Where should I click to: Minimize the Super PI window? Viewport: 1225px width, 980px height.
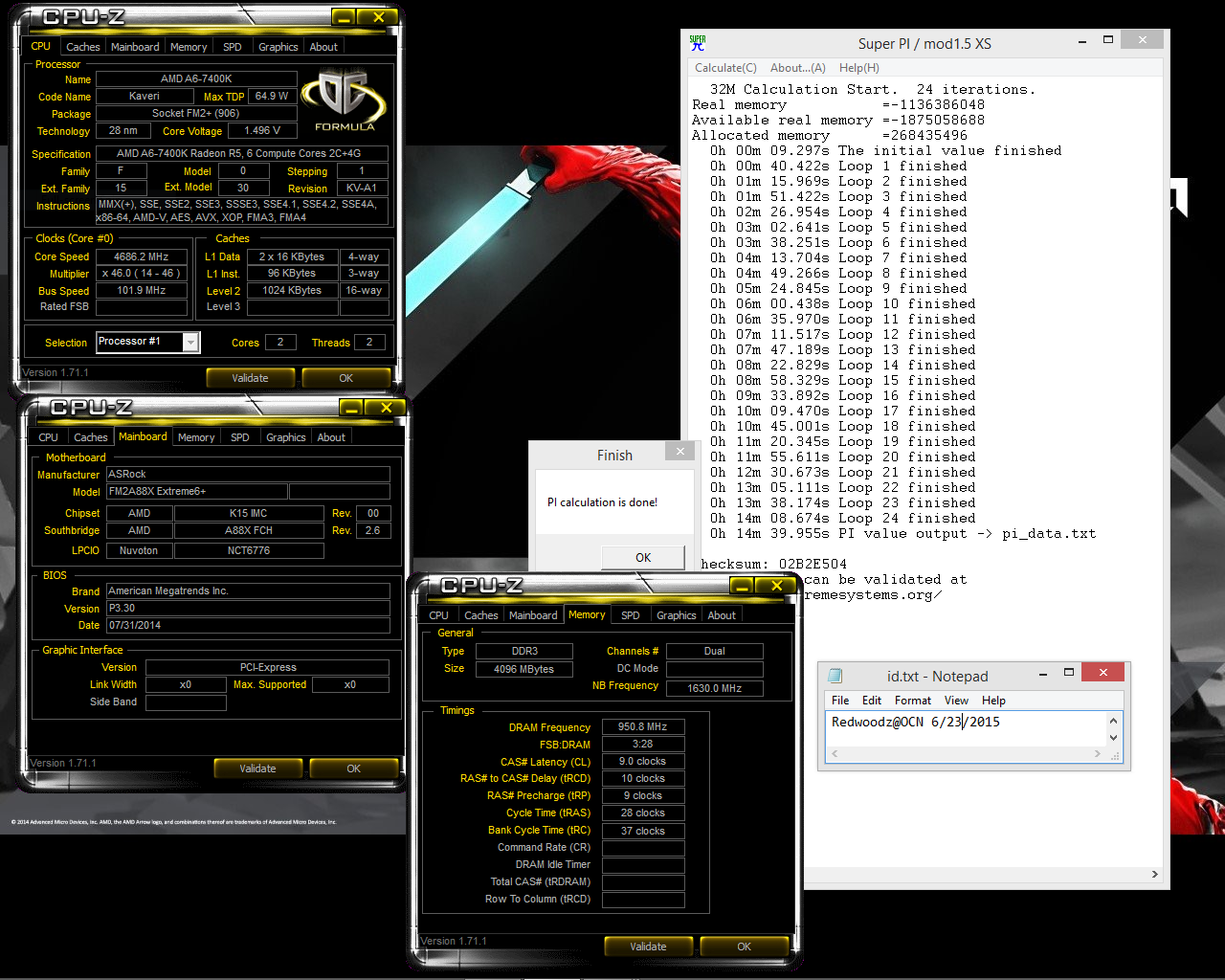[x=1082, y=41]
